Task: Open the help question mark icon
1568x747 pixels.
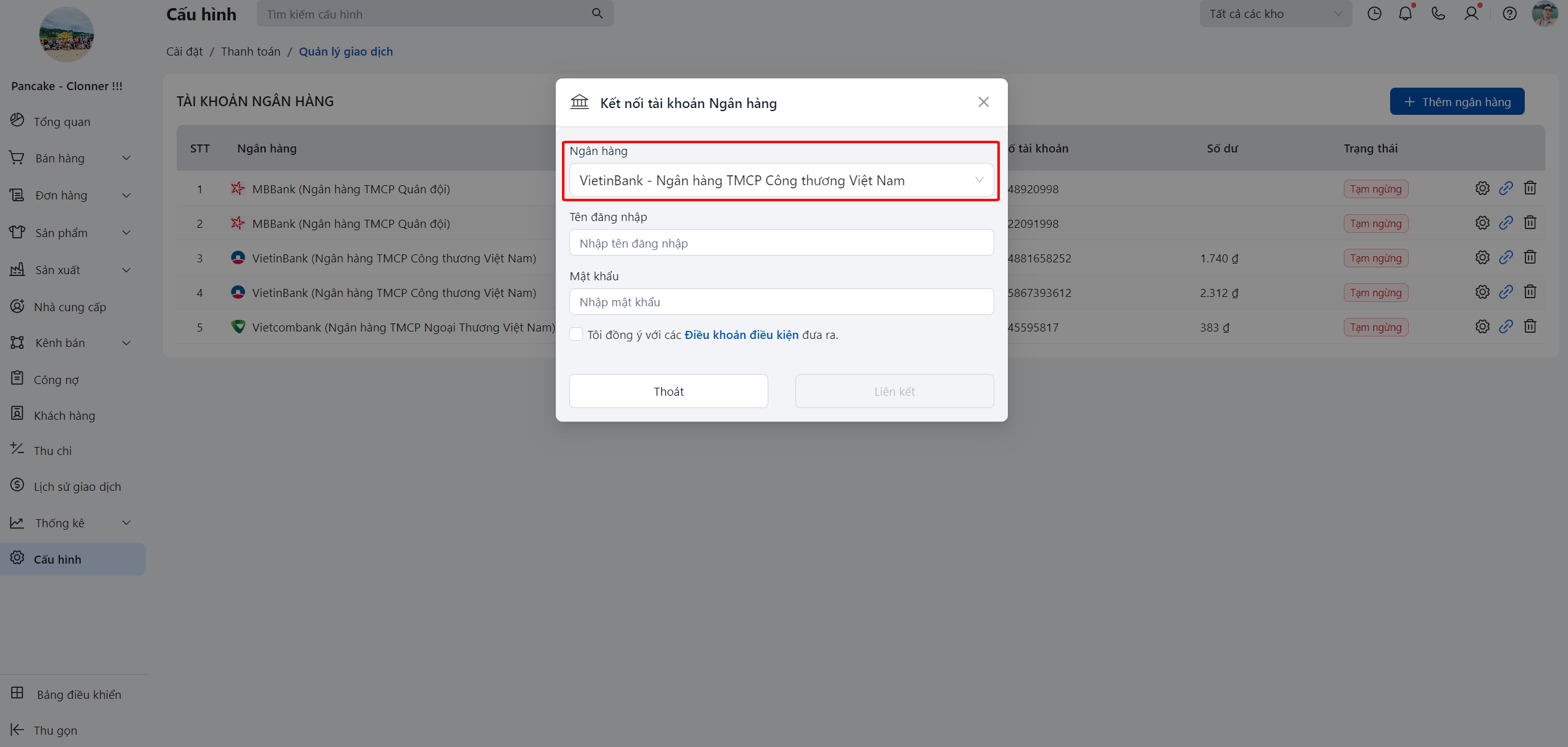Action: pos(1509,14)
